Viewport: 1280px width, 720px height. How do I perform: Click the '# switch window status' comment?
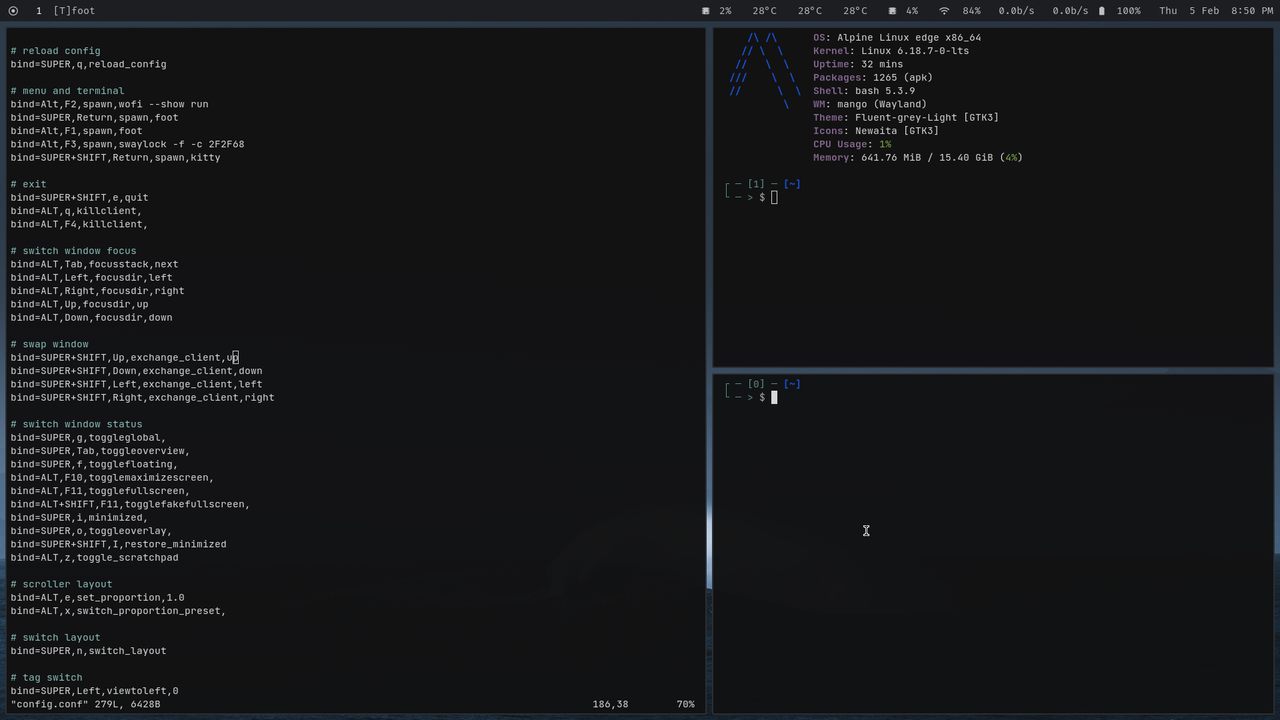(x=77, y=424)
